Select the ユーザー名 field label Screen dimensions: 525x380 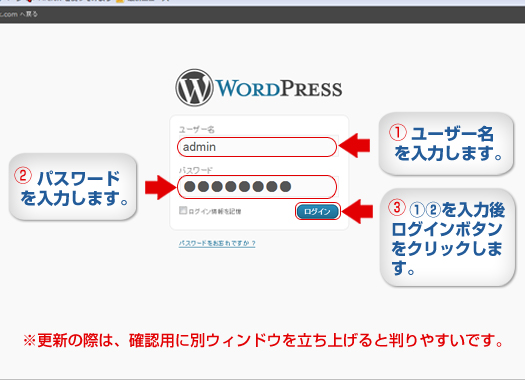point(197,130)
